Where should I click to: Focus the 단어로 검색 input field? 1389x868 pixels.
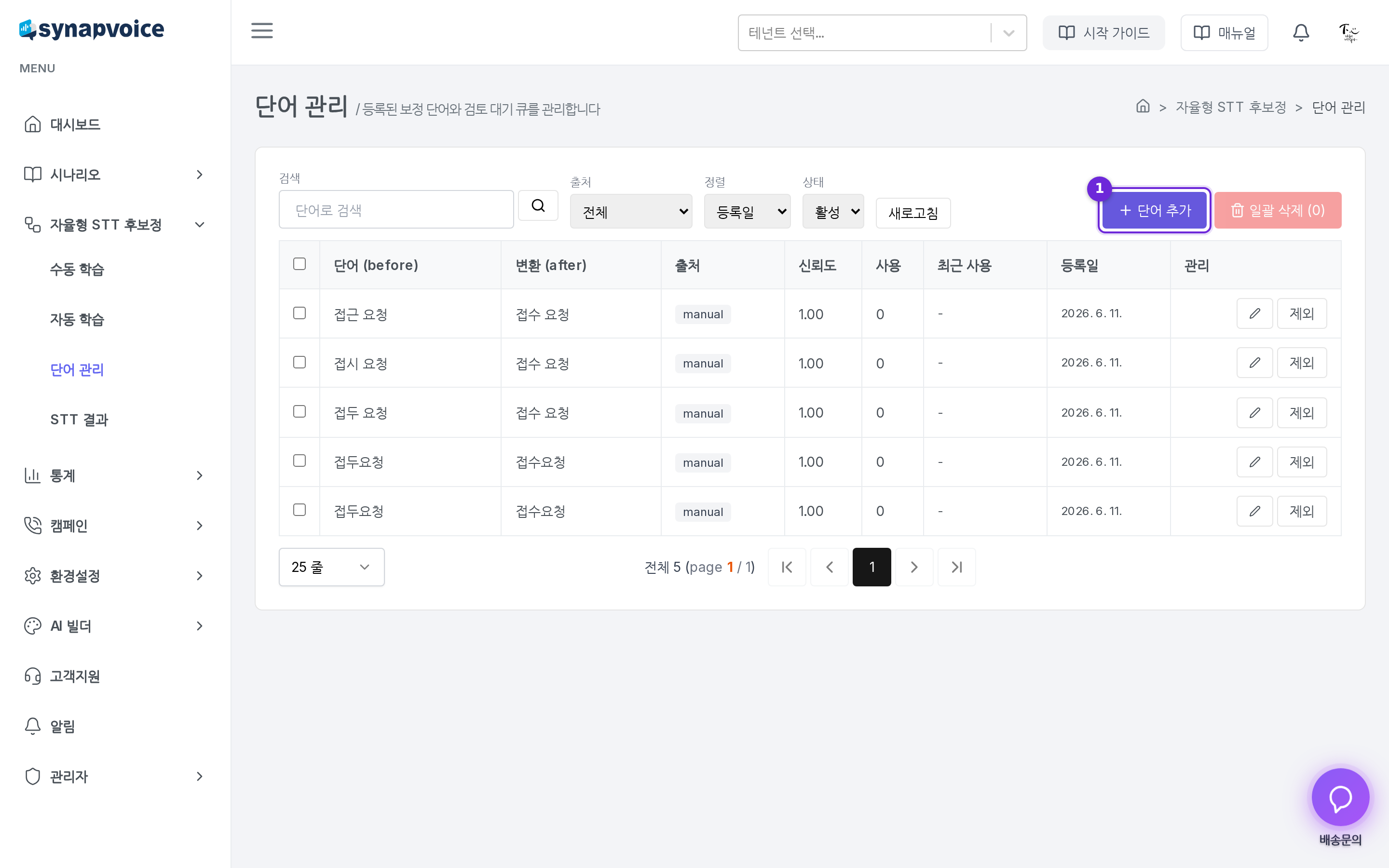coord(396,210)
